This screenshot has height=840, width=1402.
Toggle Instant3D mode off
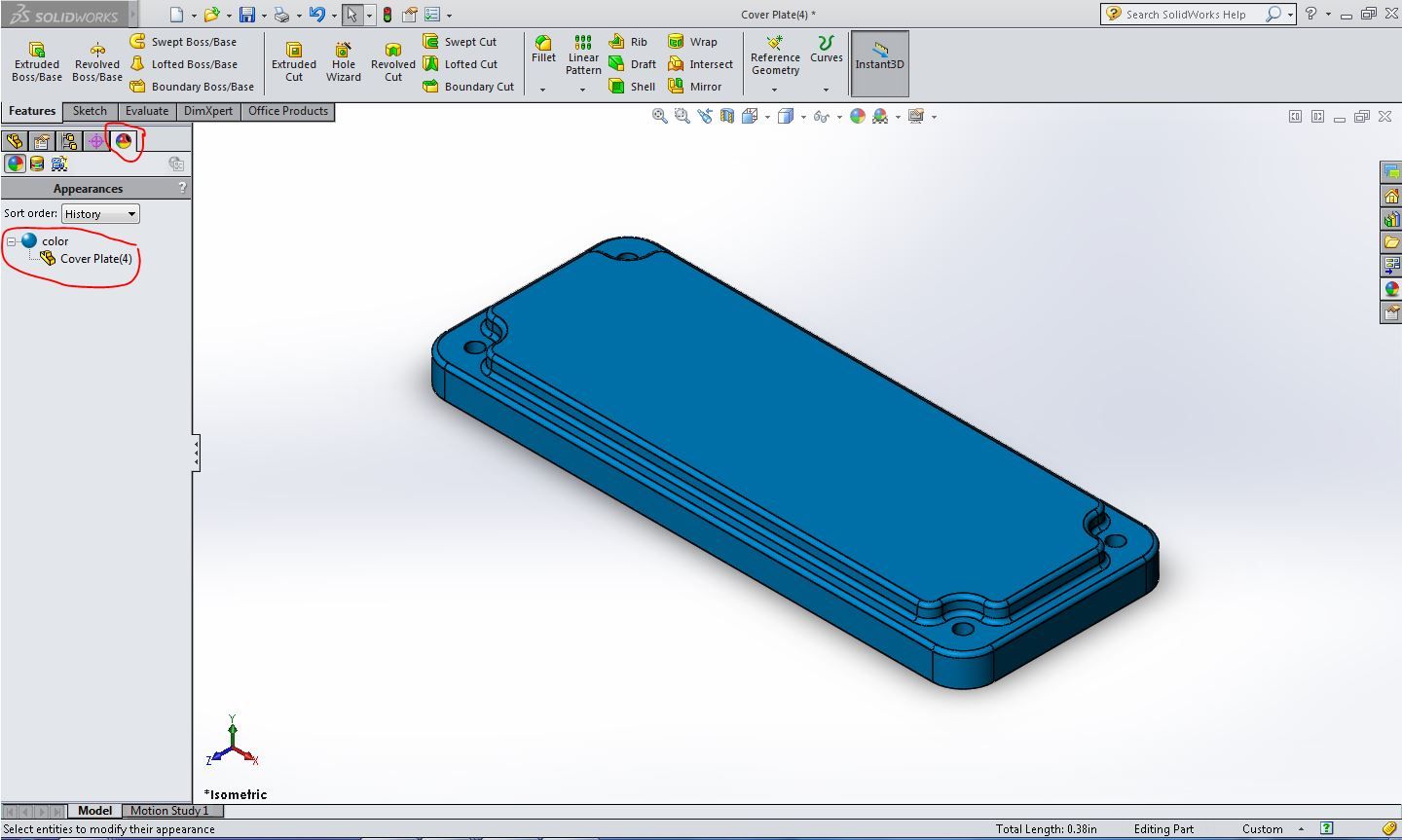(x=878, y=62)
